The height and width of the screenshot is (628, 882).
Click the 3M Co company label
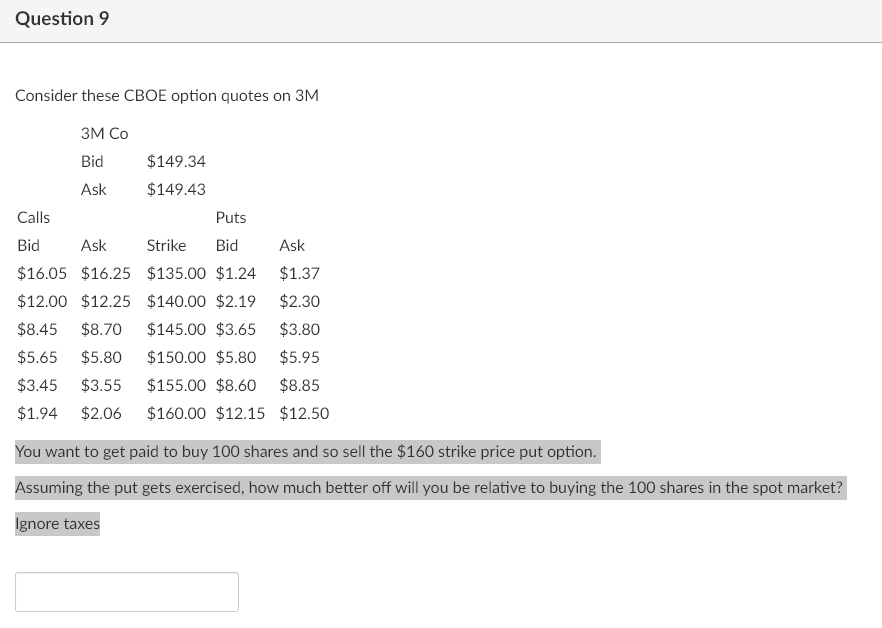pyautogui.click(x=104, y=133)
